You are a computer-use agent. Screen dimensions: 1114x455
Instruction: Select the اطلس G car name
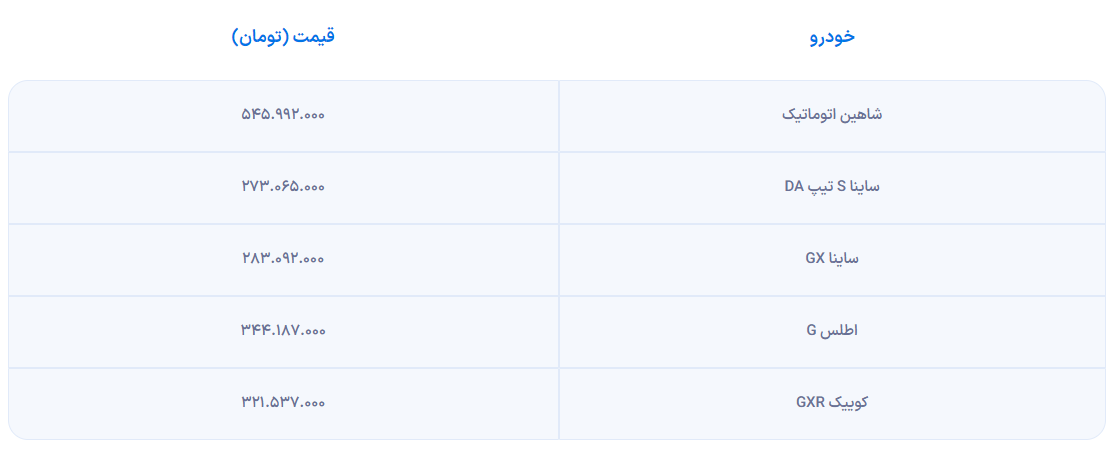(832, 330)
